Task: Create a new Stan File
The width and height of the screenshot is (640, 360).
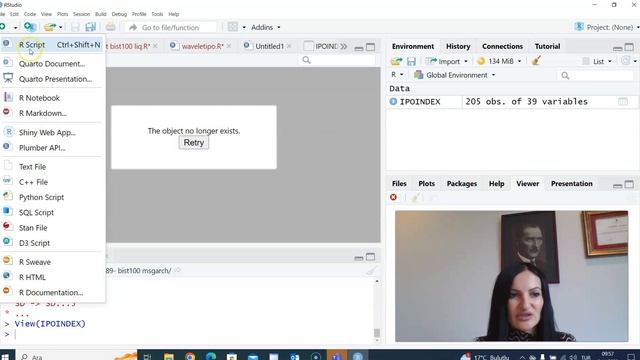Action: pyautogui.click(x=51, y=228)
